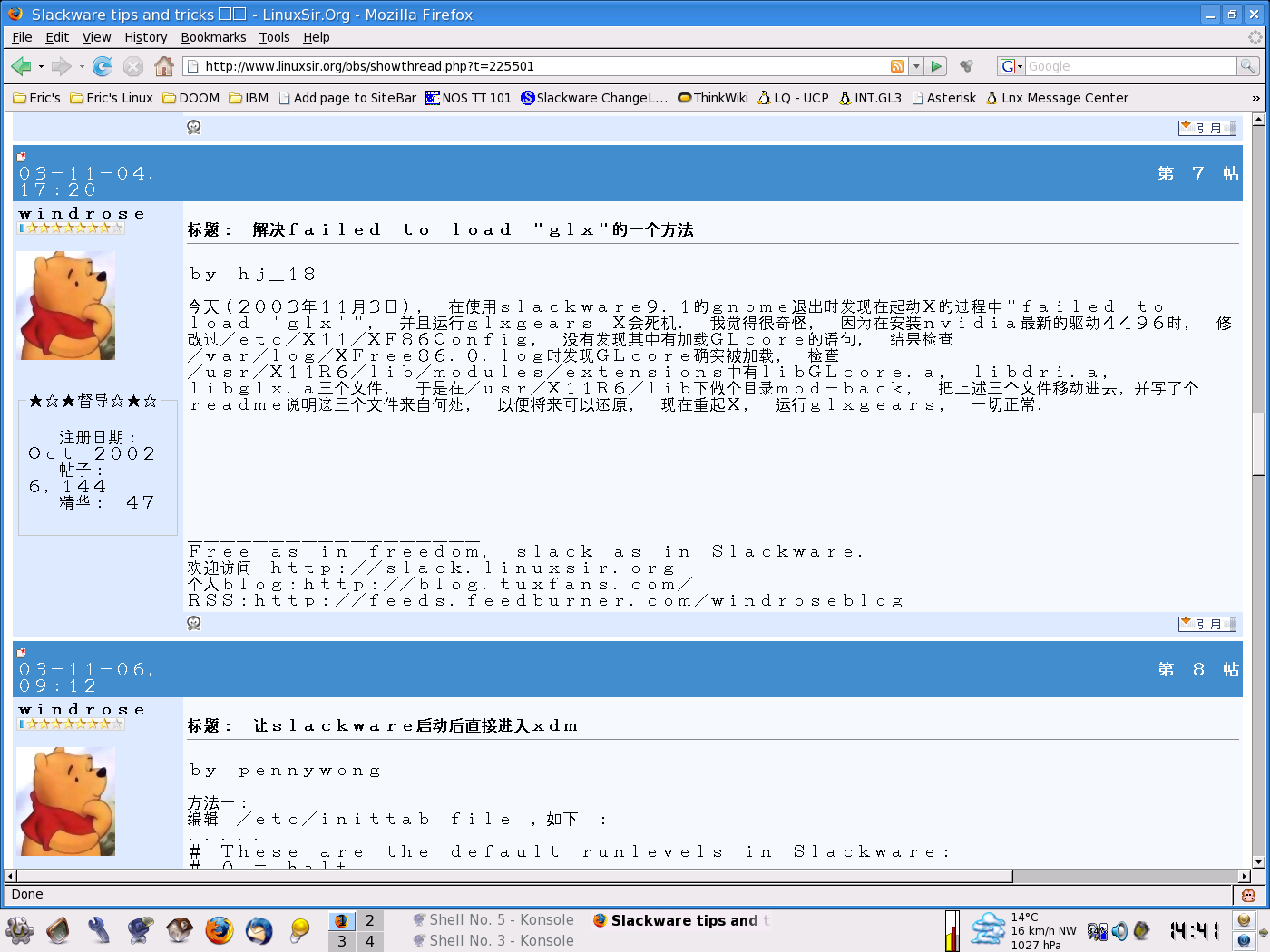Image resolution: width=1270 pixels, height=952 pixels.
Task: Click the quote button at top of page
Action: pyautogui.click(x=1207, y=128)
